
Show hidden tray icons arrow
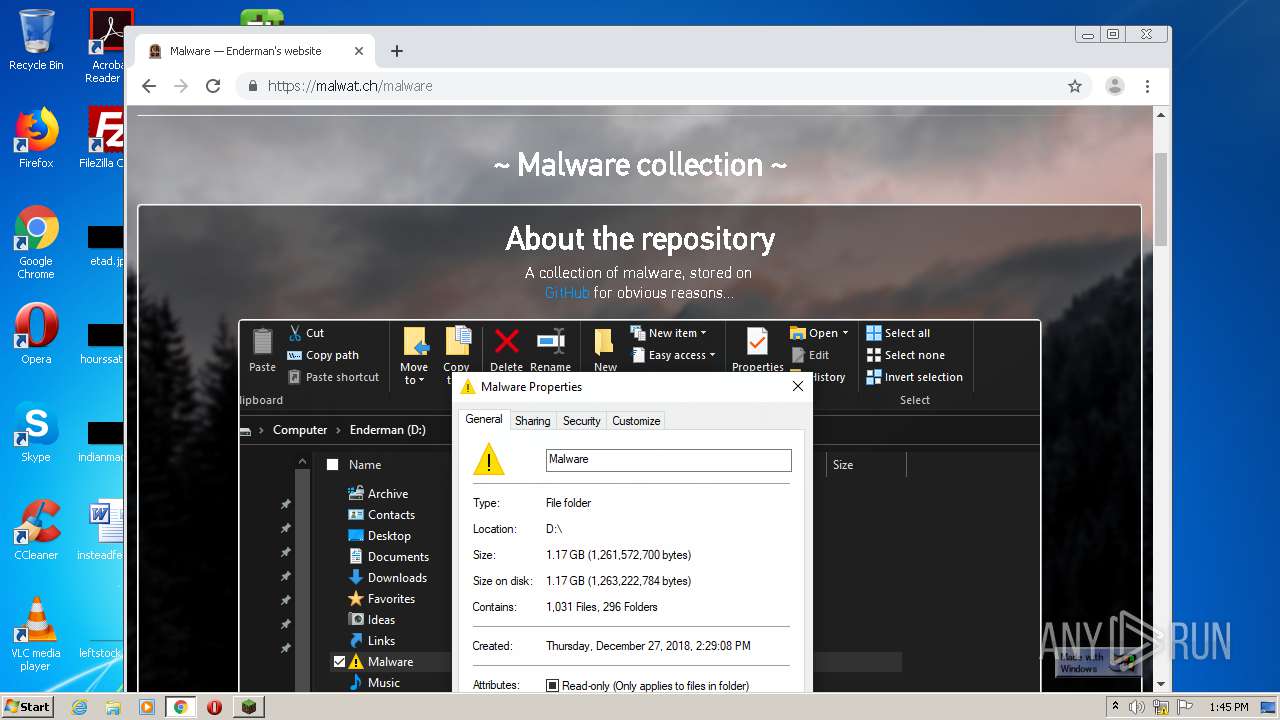click(x=1115, y=707)
